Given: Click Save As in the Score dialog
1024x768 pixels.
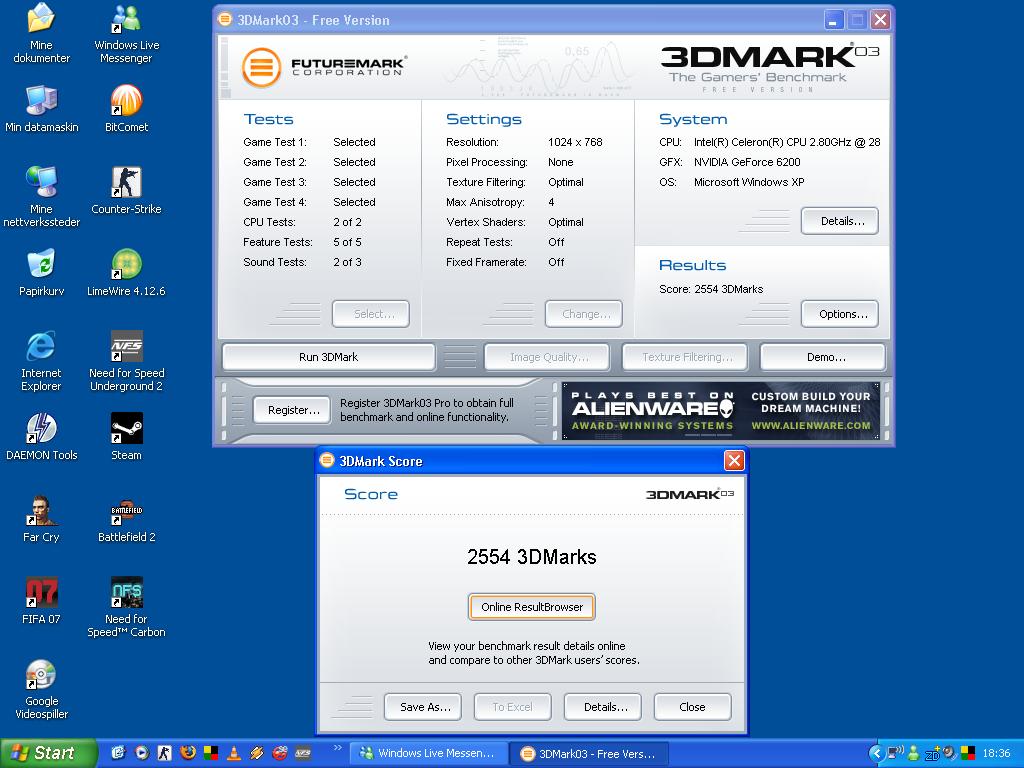Looking at the screenshot, I should pyautogui.click(x=423, y=707).
